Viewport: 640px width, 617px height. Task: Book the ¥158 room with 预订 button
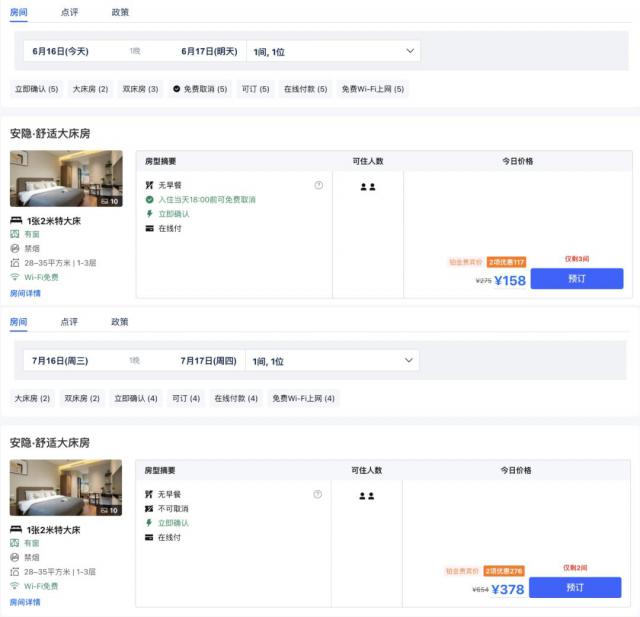coord(577,279)
